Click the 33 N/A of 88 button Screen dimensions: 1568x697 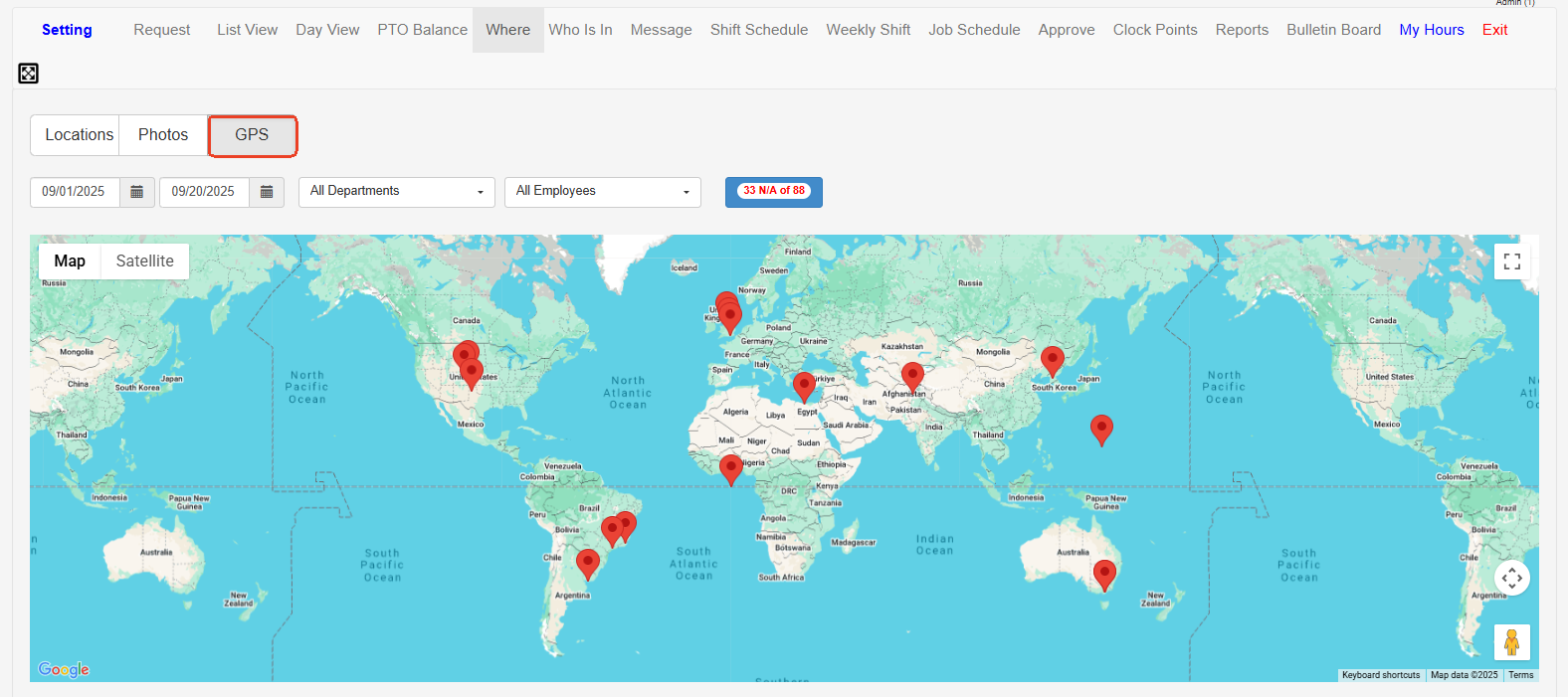click(773, 192)
